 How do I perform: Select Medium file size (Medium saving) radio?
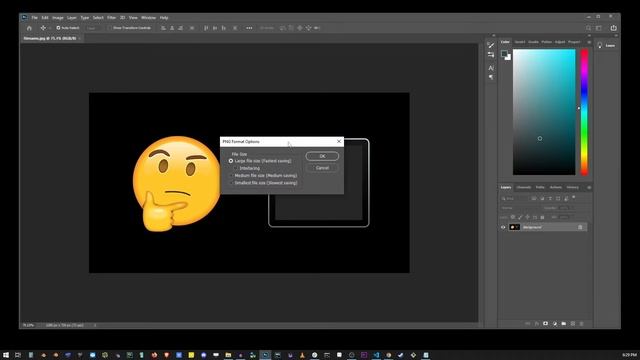coord(231,176)
